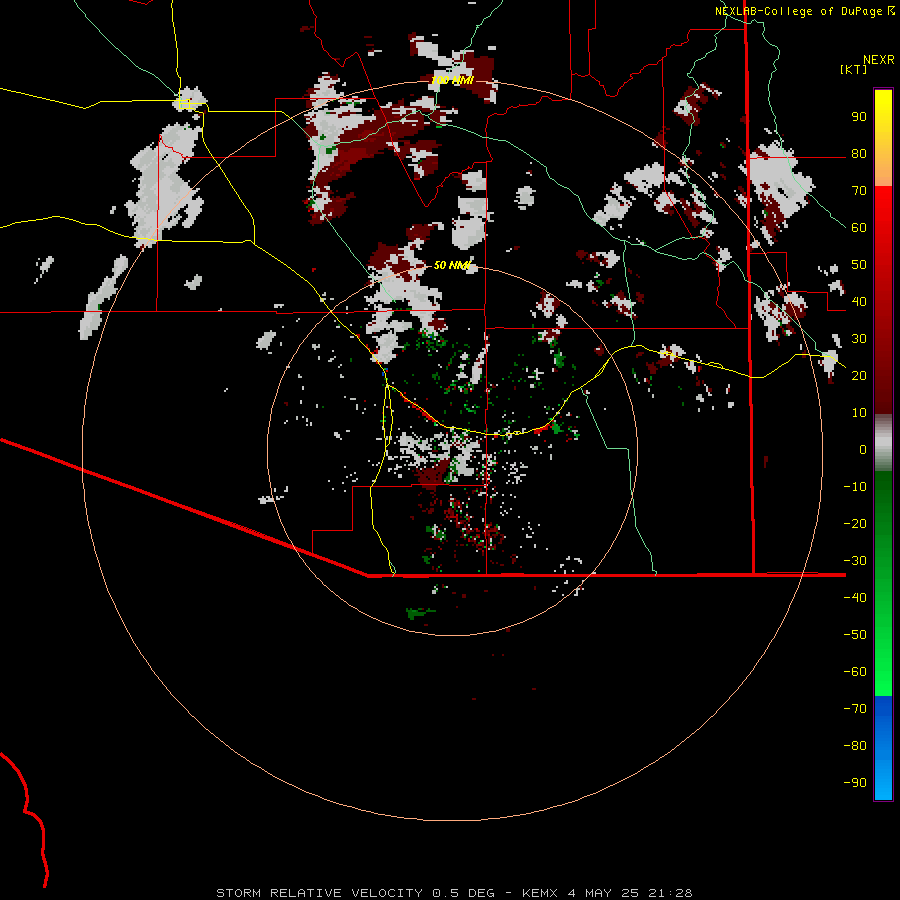The image size is (900, 900).
Task: Click the 0.5 DEG elevation text
Action: (463, 893)
